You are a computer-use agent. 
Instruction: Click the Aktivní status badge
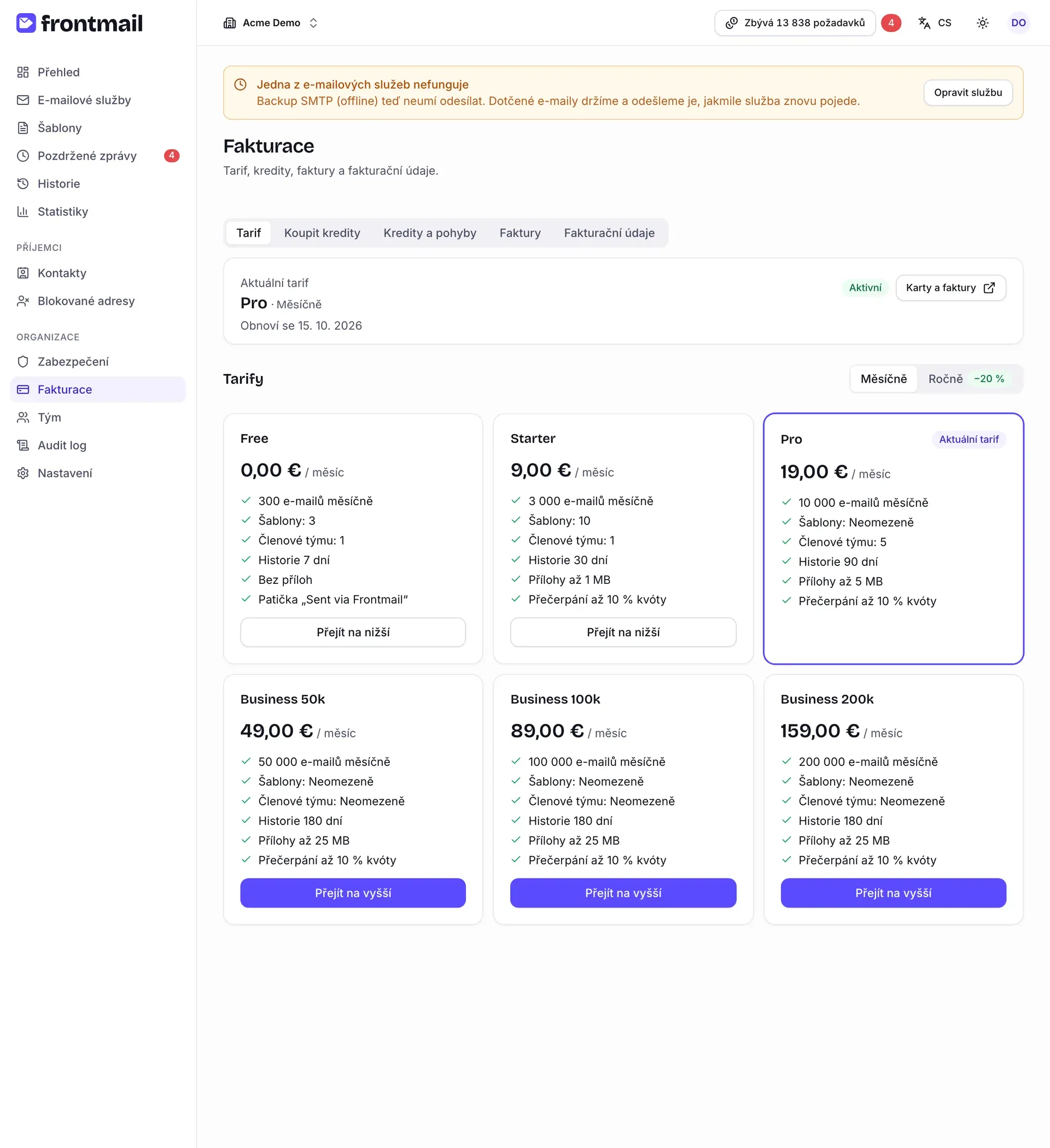[865, 288]
